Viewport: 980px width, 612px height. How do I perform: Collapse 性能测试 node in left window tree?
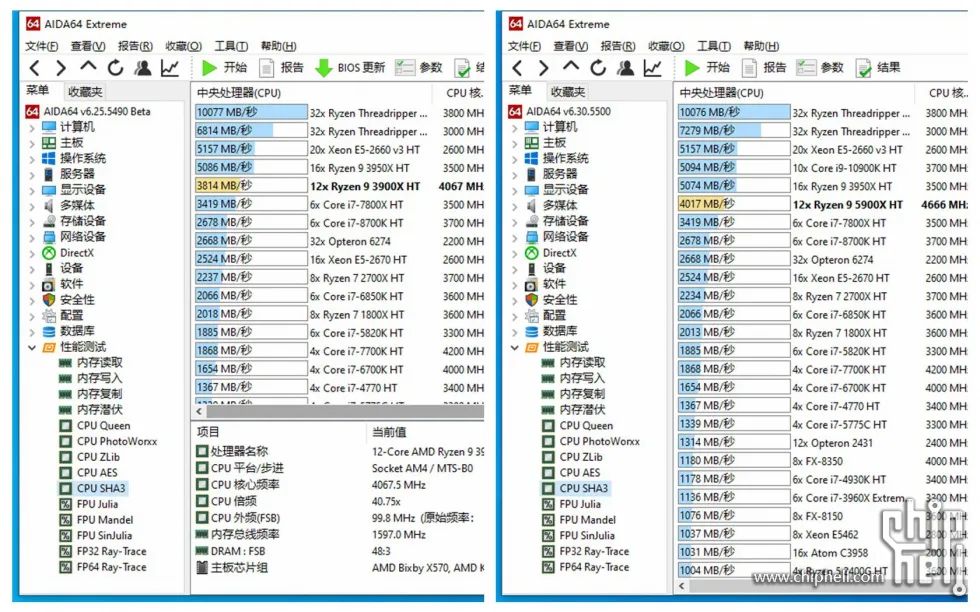click(32, 348)
